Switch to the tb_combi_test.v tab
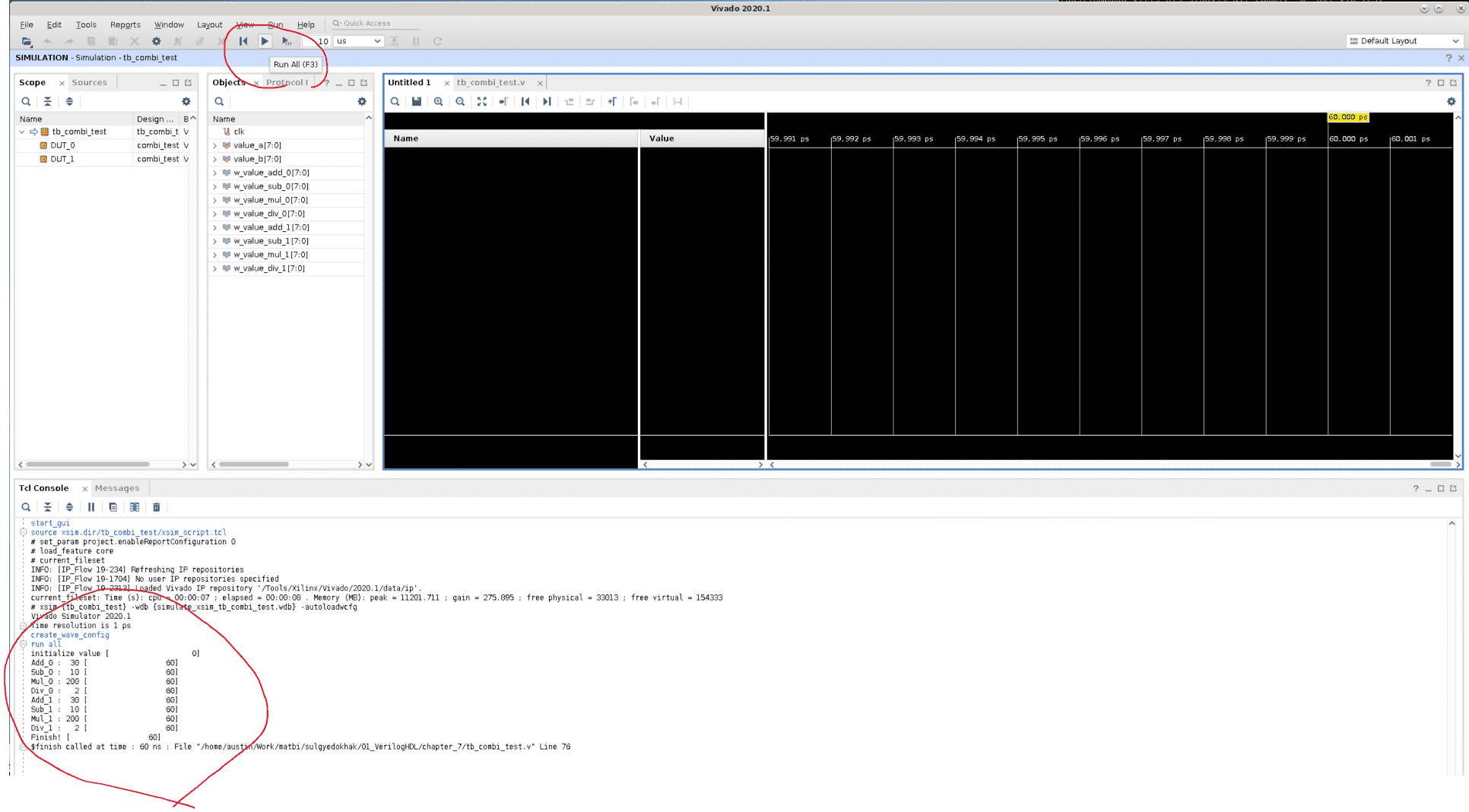Screen dimensions: 1469x812 491,82
